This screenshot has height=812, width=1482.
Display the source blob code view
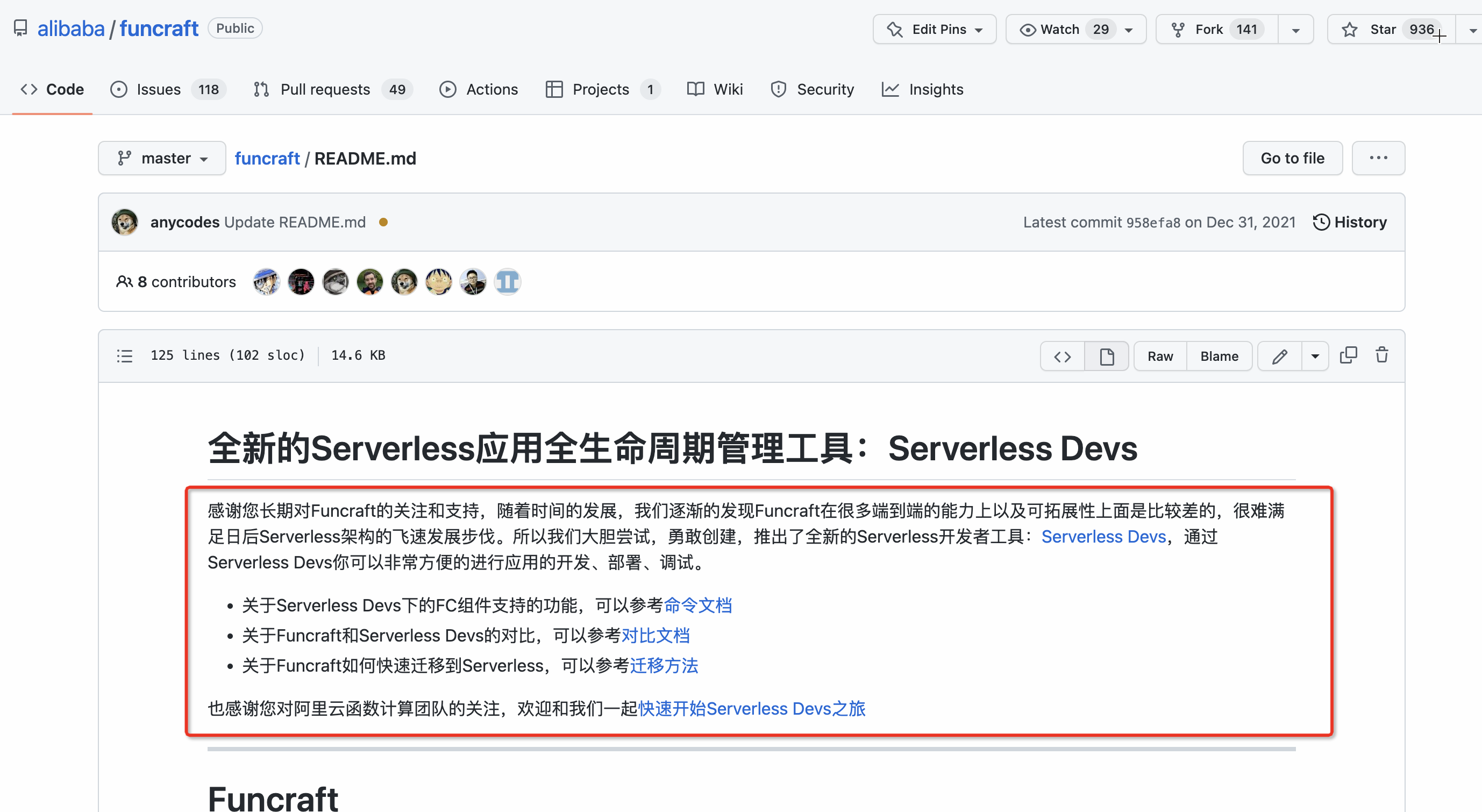point(1063,356)
